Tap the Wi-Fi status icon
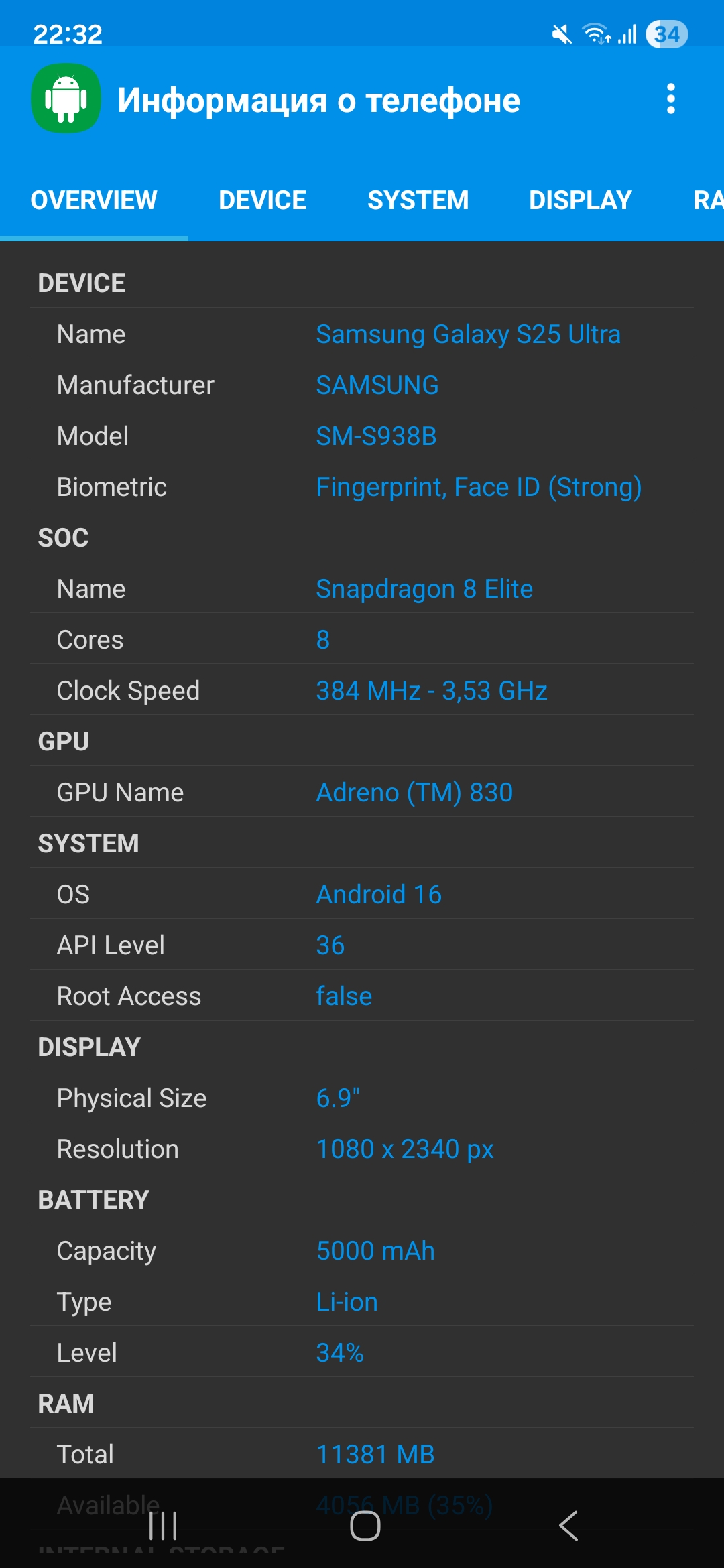The width and height of the screenshot is (724, 1568). [x=595, y=34]
